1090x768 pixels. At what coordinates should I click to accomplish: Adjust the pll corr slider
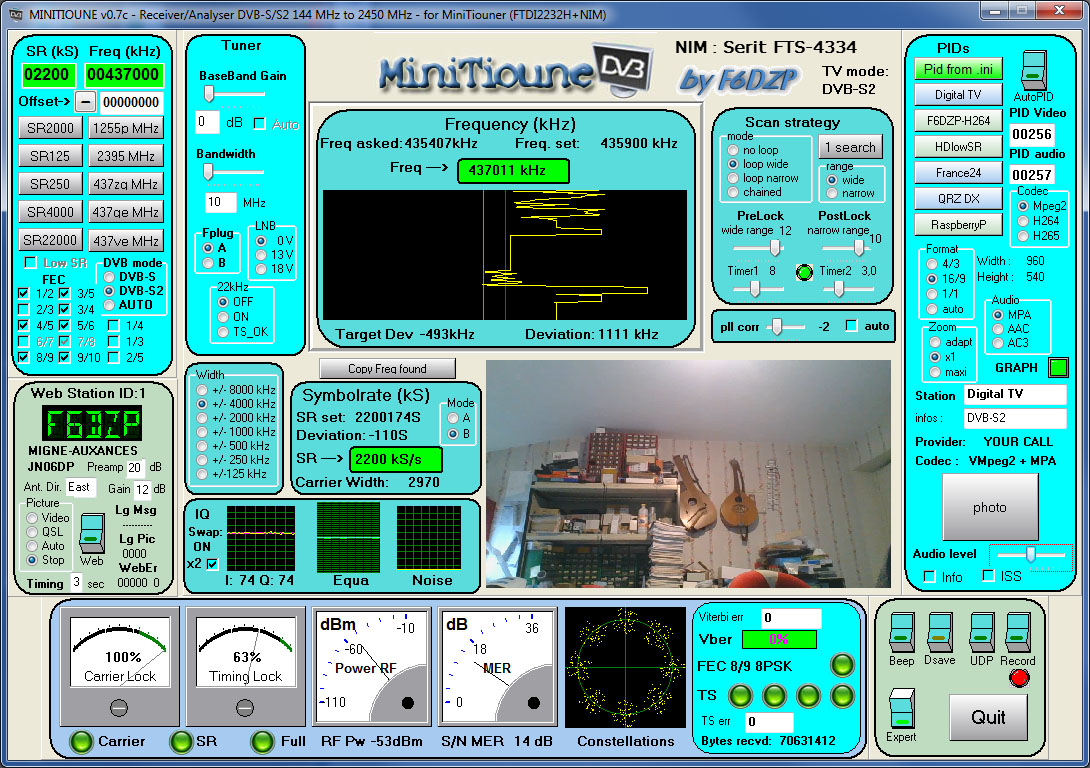(x=778, y=326)
